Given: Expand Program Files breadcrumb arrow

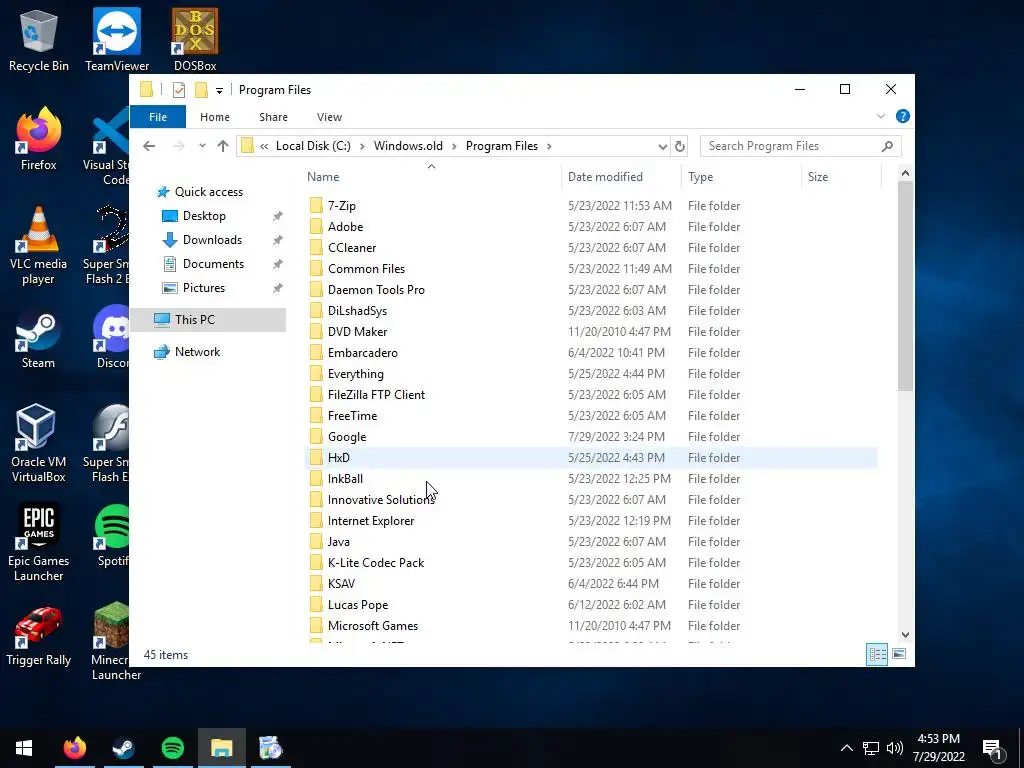Looking at the screenshot, I should point(549,146).
